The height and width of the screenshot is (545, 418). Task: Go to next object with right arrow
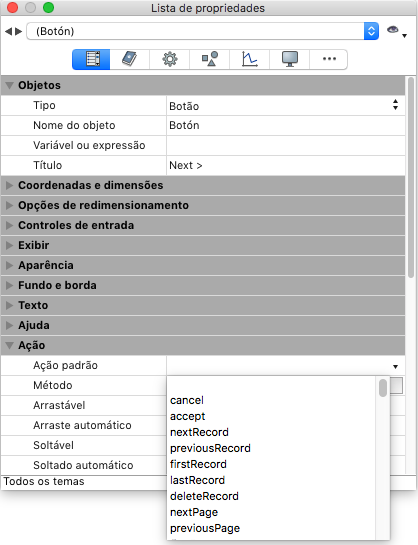pos(18,32)
